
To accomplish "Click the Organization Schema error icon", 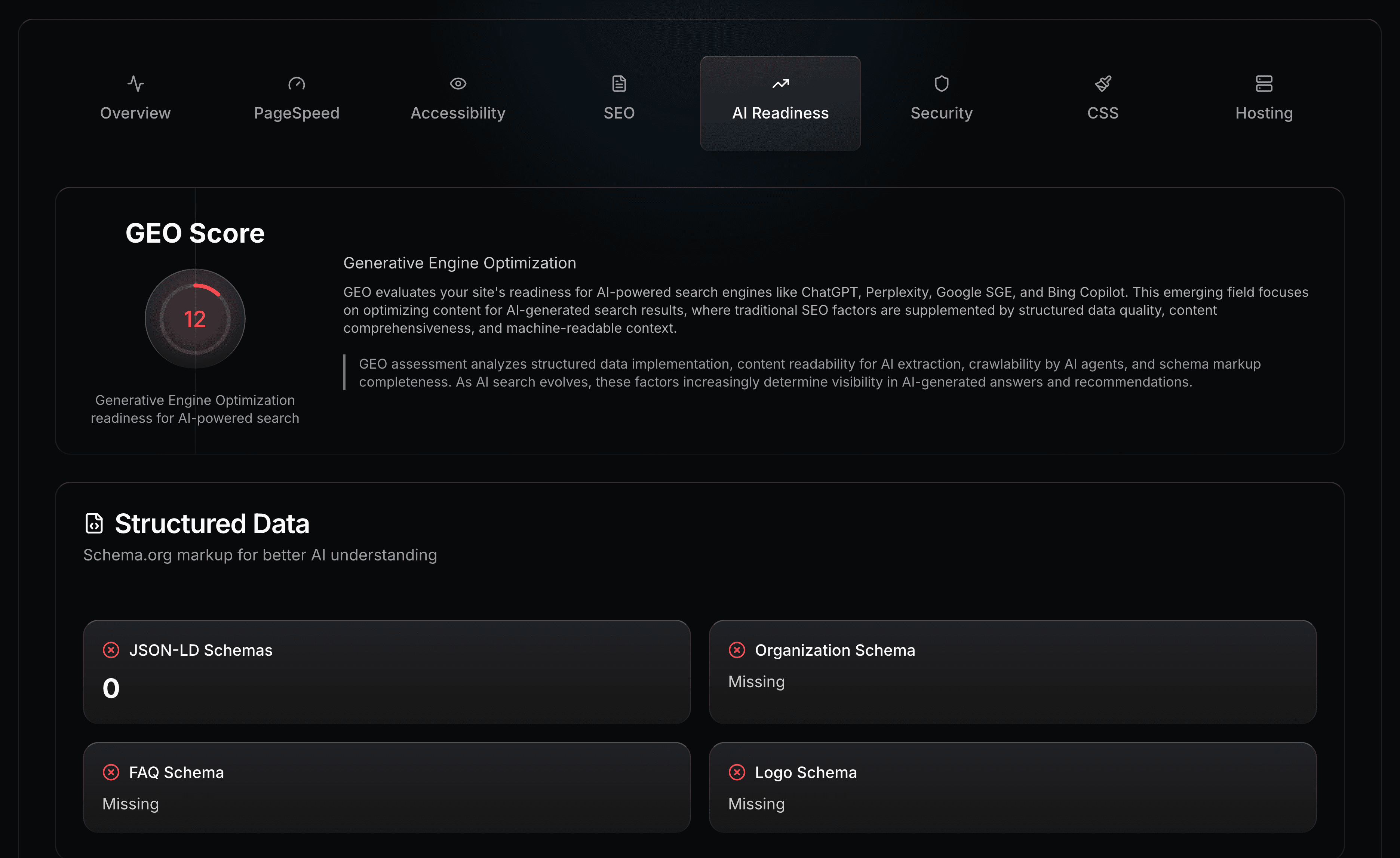I will pyautogui.click(x=737, y=650).
